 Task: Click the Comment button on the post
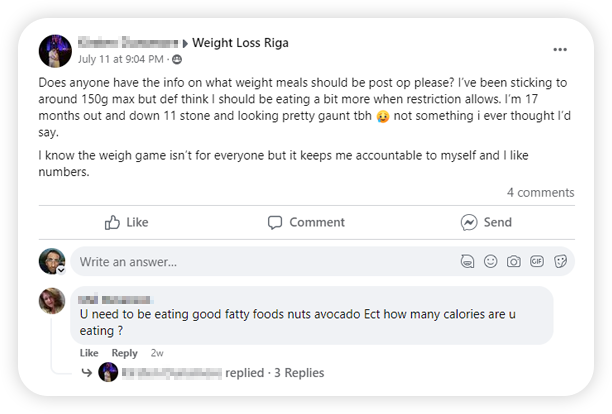(x=306, y=222)
